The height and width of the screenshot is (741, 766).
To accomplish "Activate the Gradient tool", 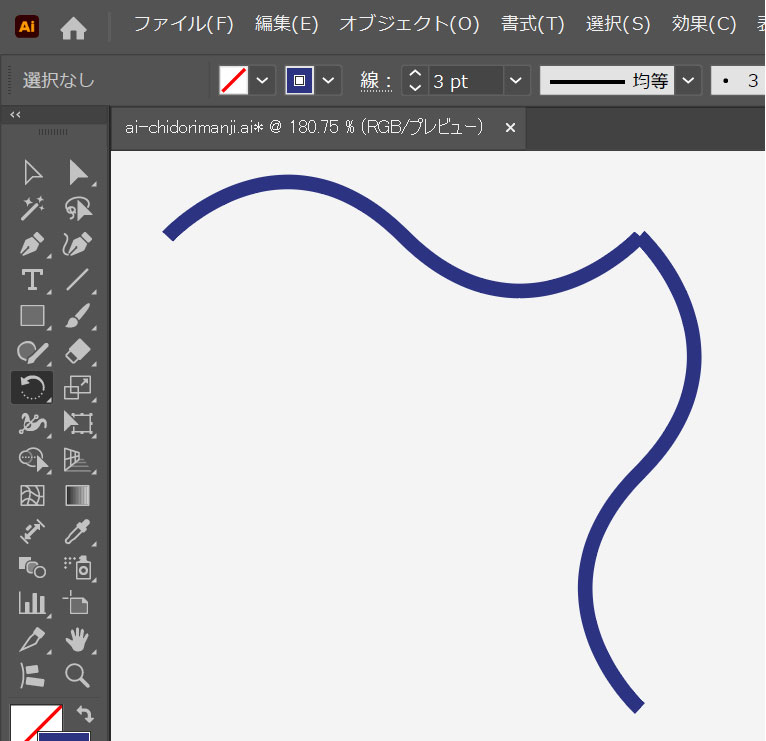I will point(77,496).
